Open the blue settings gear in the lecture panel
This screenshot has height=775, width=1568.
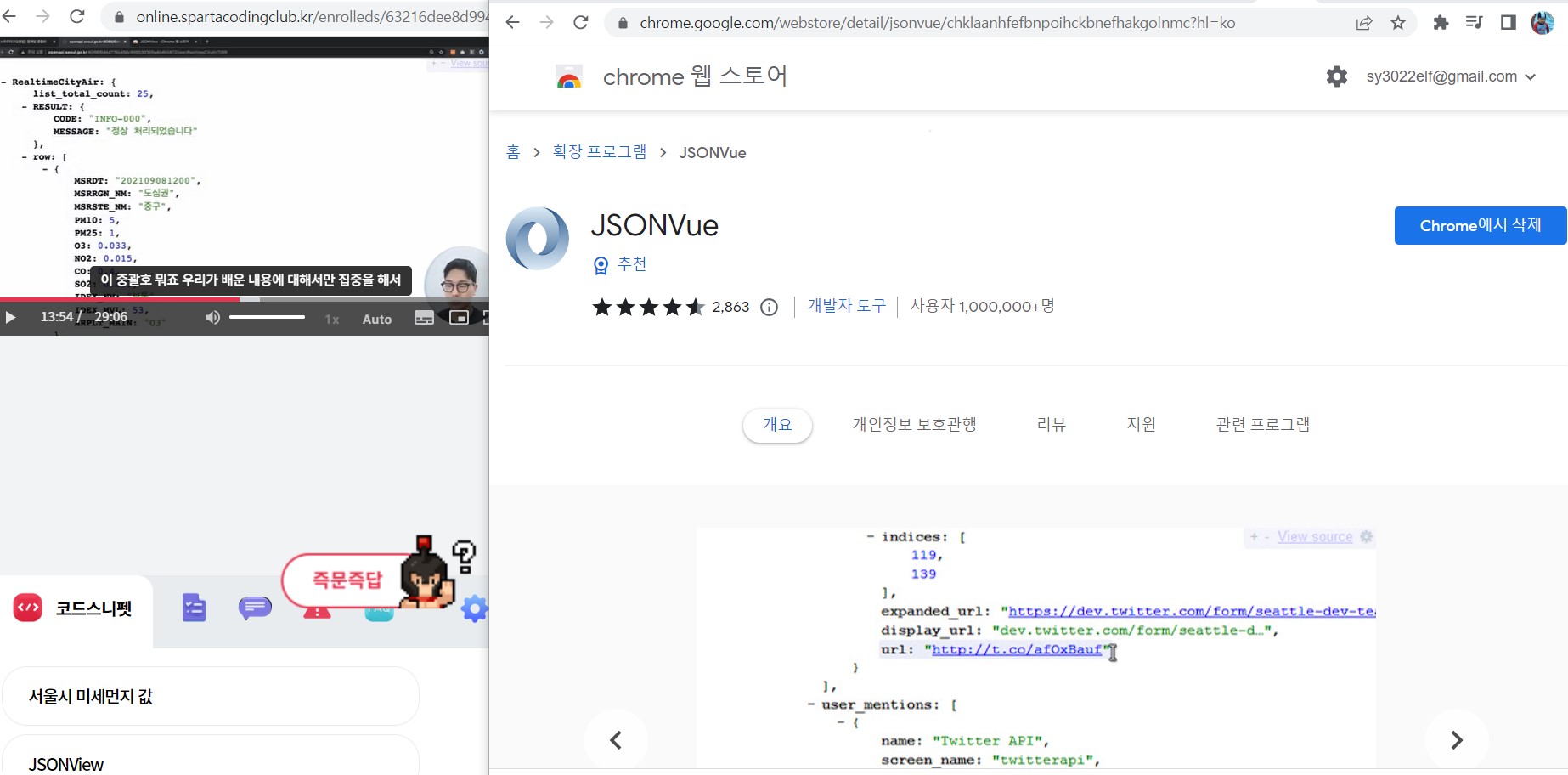pos(474,608)
